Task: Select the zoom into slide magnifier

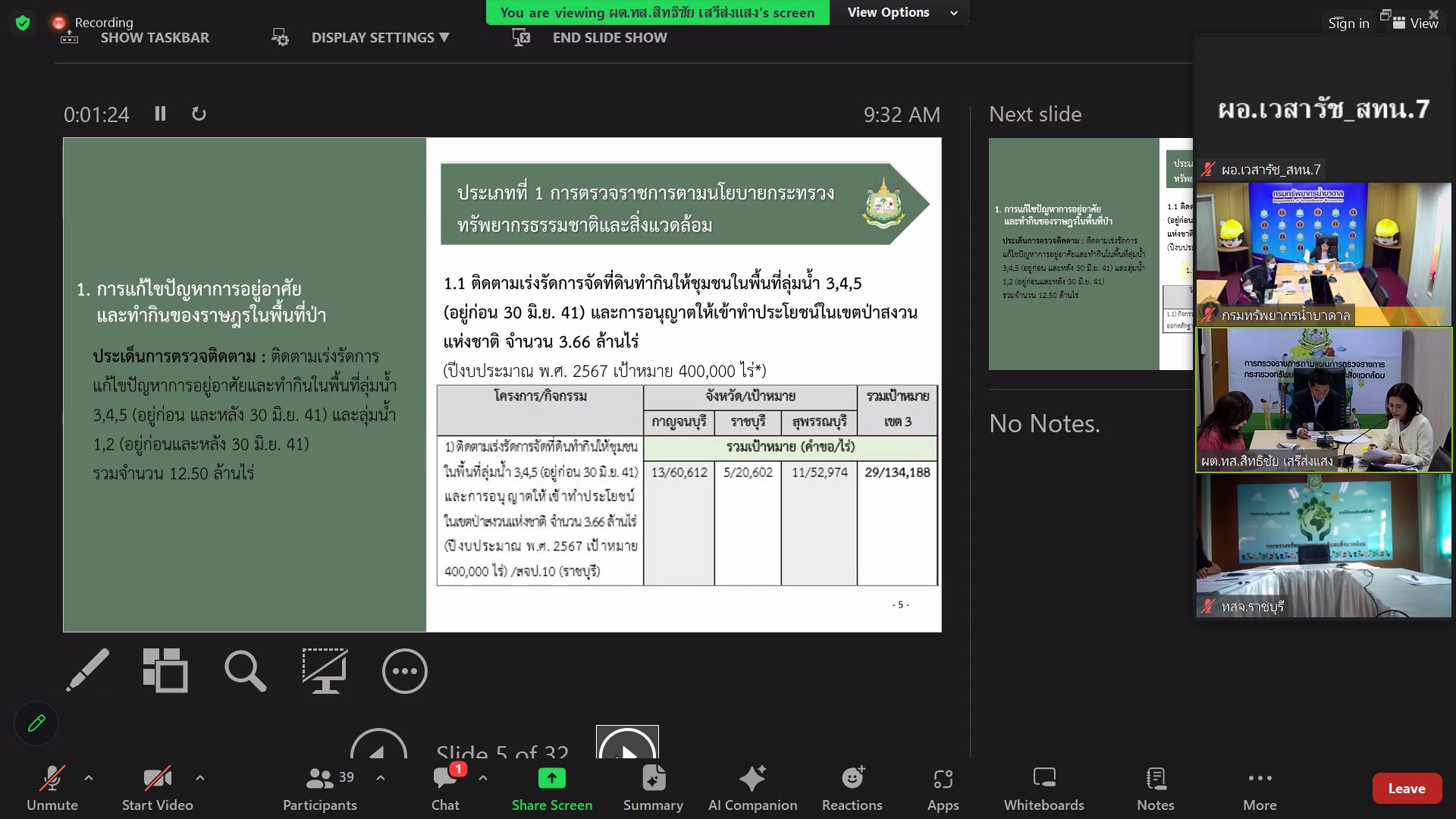Action: pyautogui.click(x=245, y=670)
